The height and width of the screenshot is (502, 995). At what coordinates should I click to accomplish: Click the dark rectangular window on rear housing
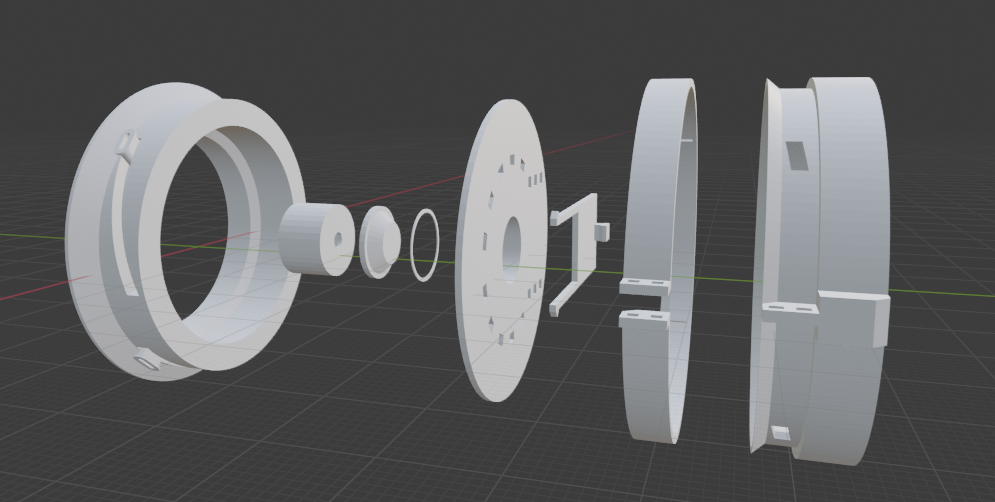coord(798,156)
